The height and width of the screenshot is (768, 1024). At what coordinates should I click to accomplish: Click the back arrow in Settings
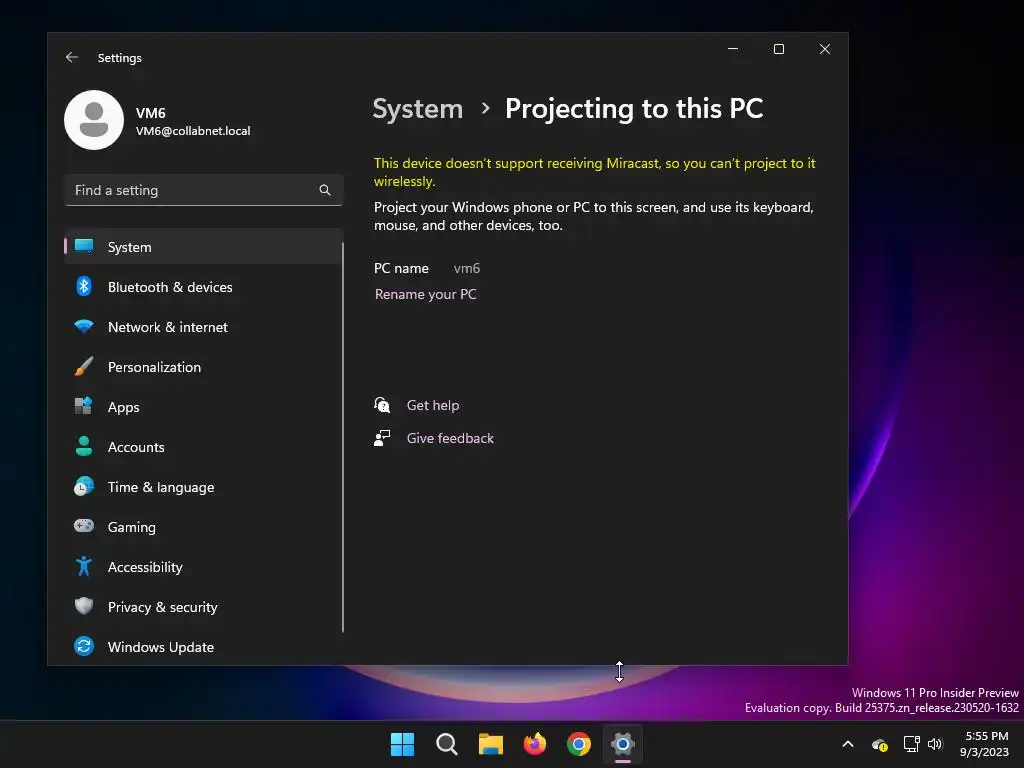click(72, 57)
